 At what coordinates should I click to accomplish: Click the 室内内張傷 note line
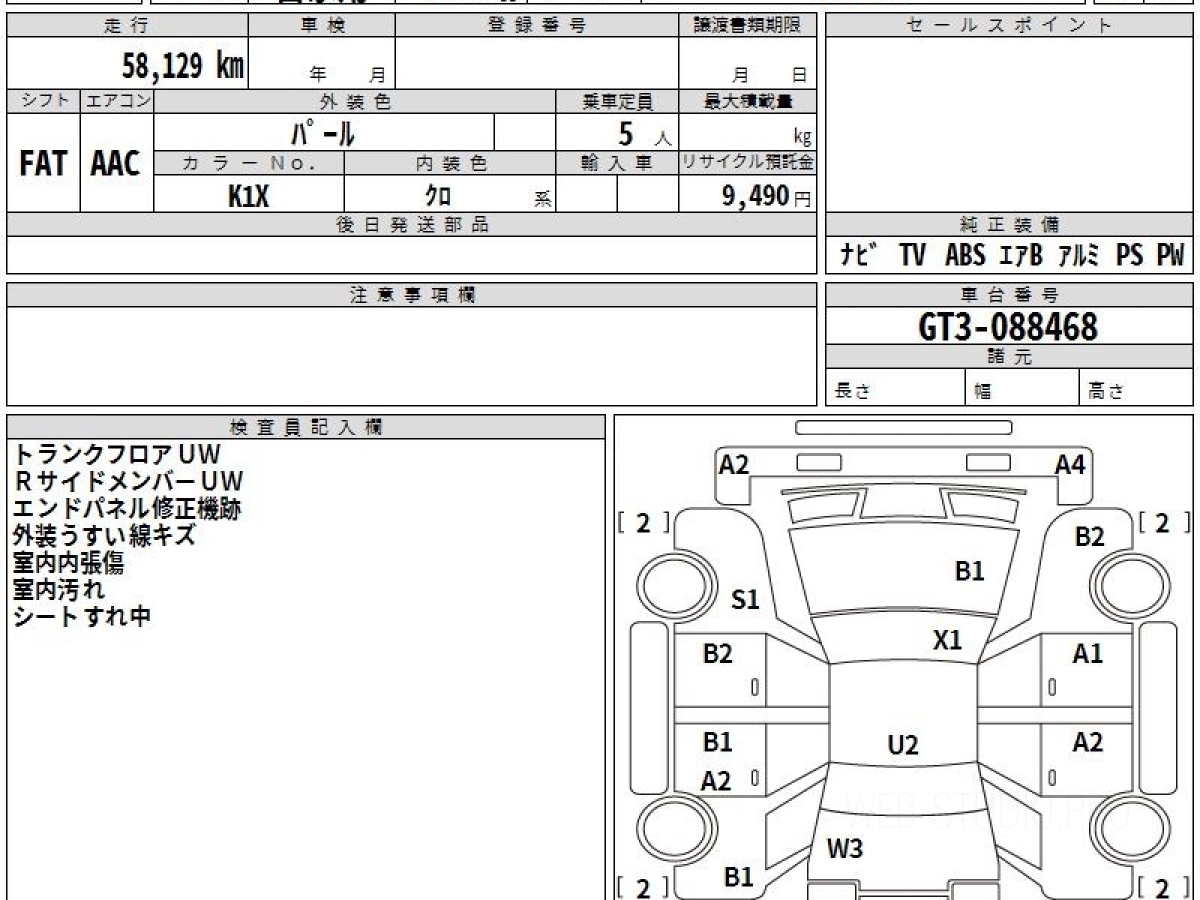coord(68,563)
